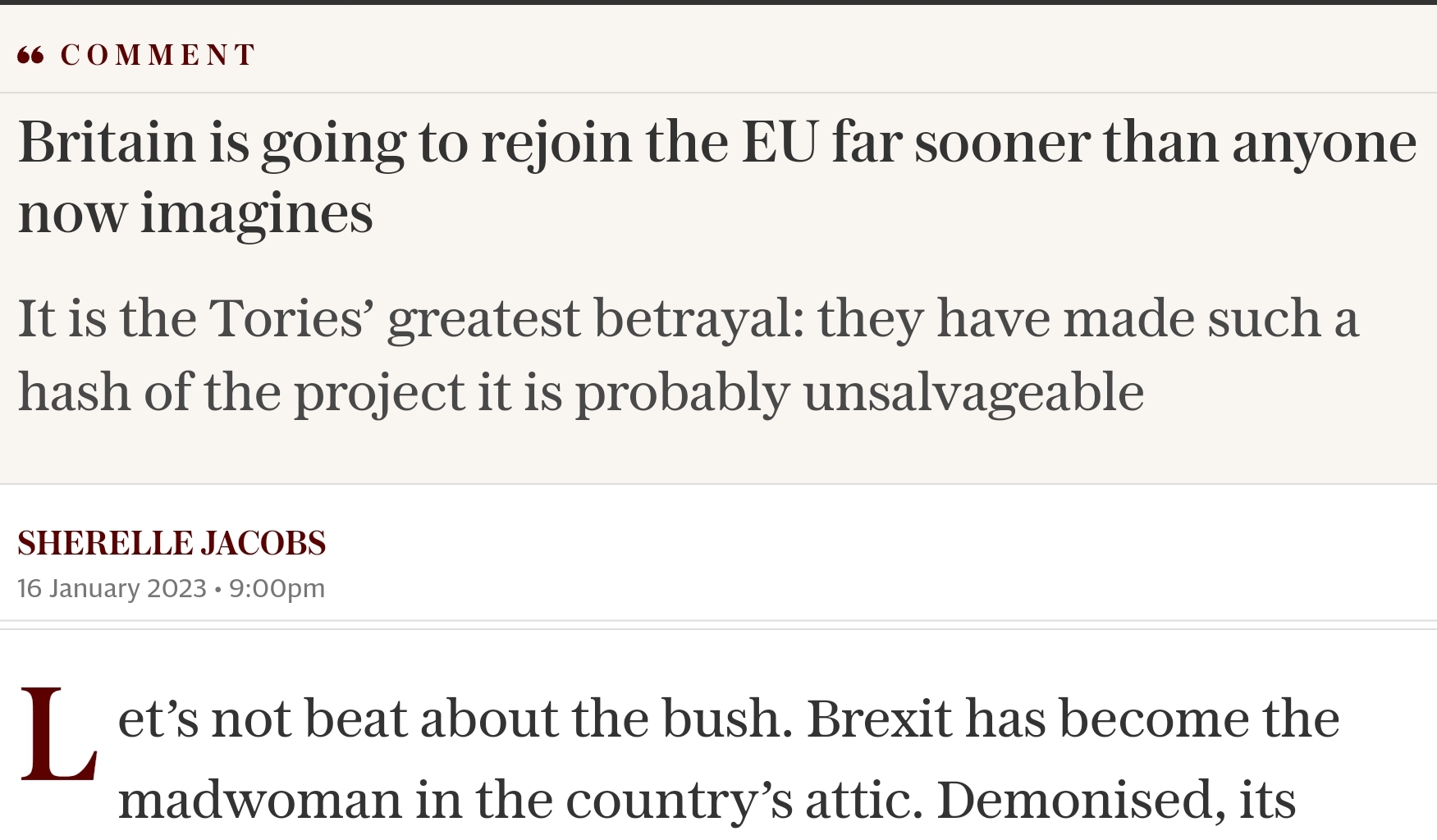Click the word 'Brexit' in the first paragraph
This screenshot has height=840, width=1437.
(x=880, y=719)
